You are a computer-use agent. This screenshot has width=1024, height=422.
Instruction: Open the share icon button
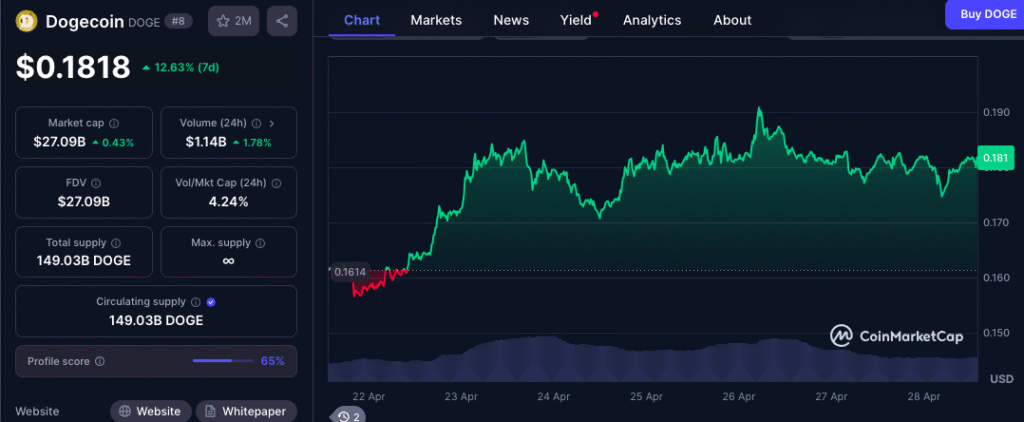point(282,21)
